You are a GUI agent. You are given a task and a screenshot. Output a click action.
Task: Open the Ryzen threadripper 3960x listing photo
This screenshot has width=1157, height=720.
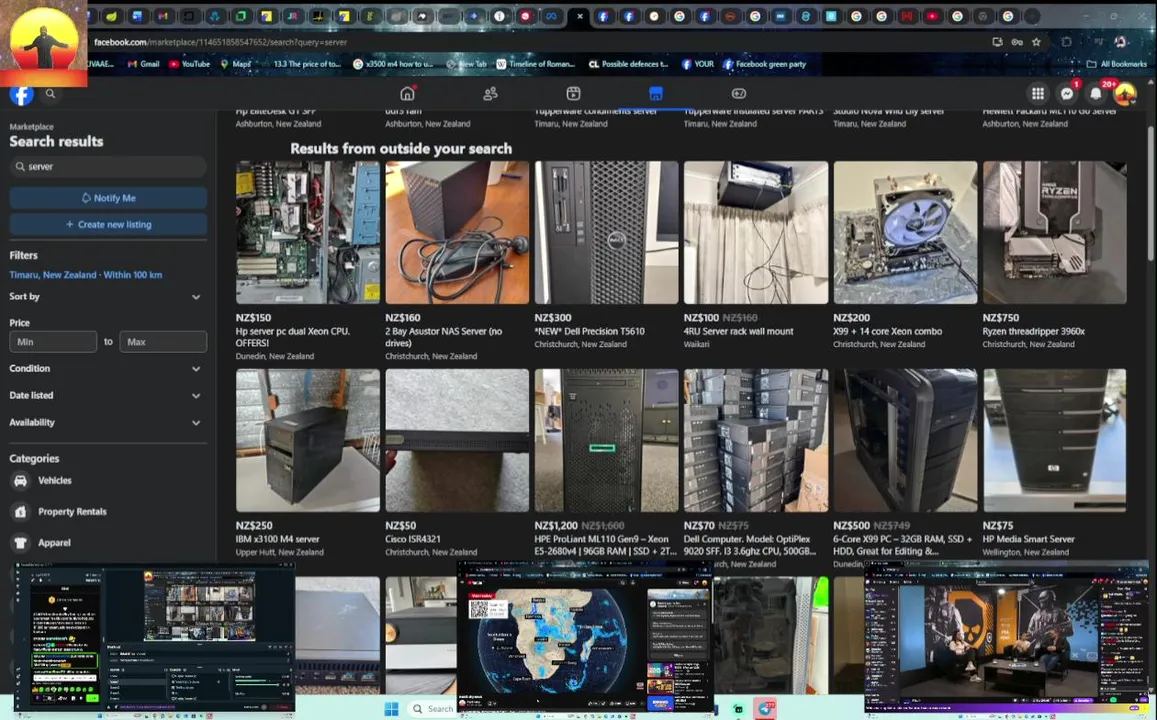(x=1054, y=232)
